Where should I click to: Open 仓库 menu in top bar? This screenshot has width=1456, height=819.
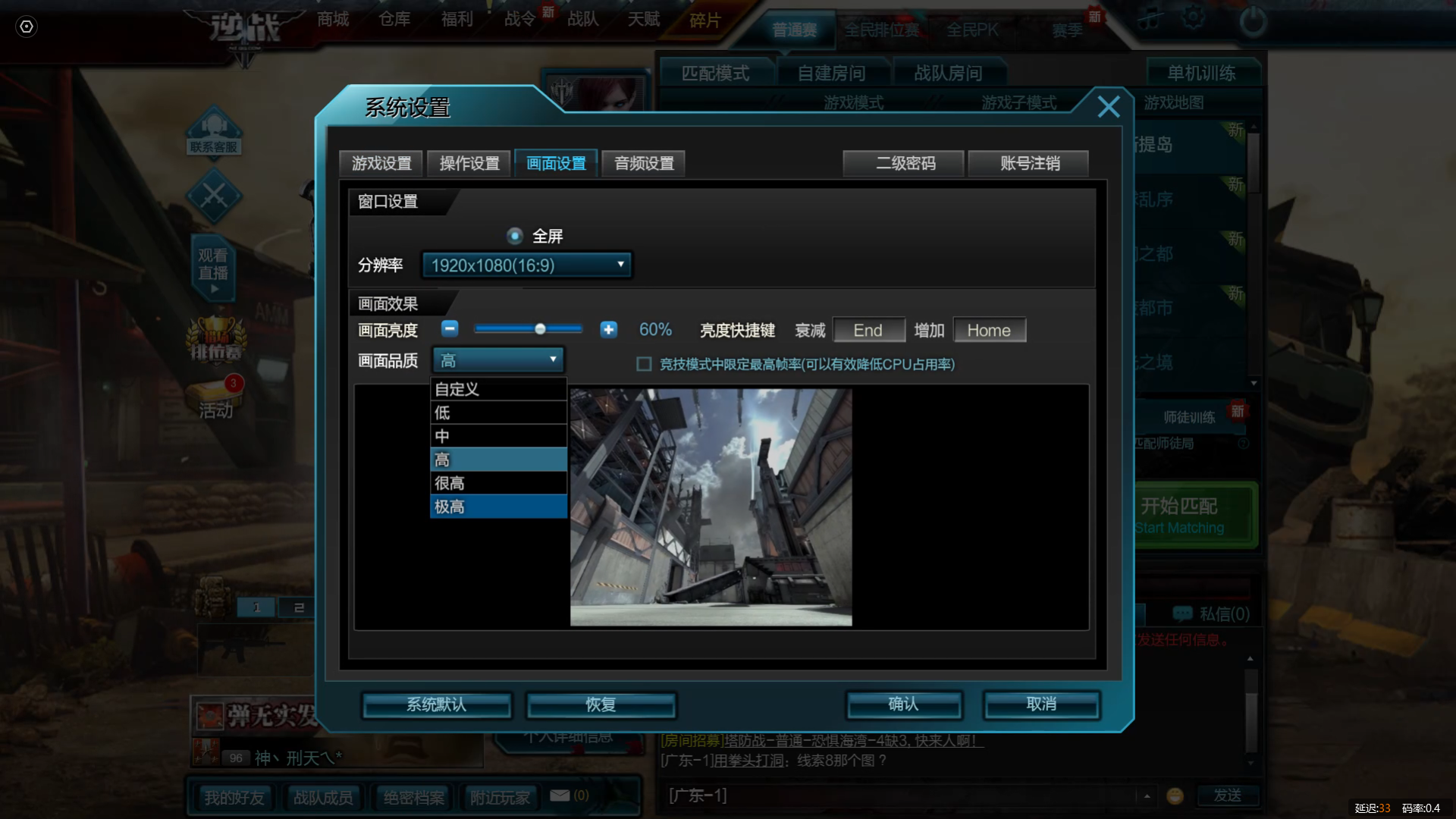tap(394, 19)
